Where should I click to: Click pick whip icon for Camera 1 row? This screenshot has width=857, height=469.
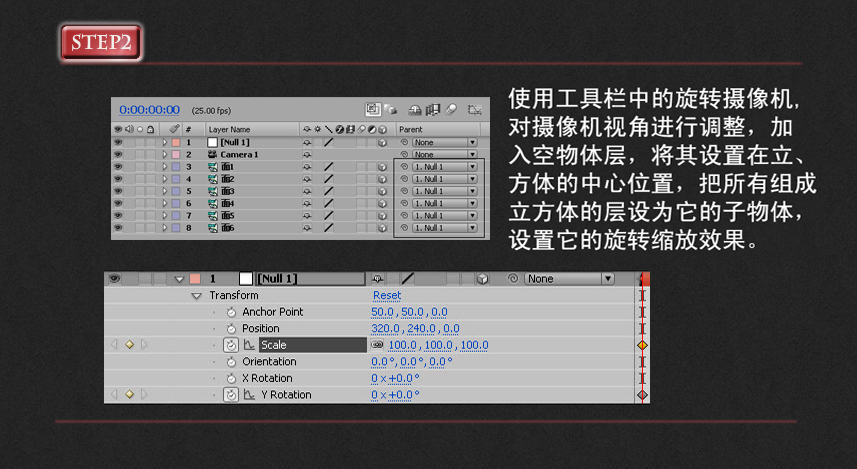404,154
